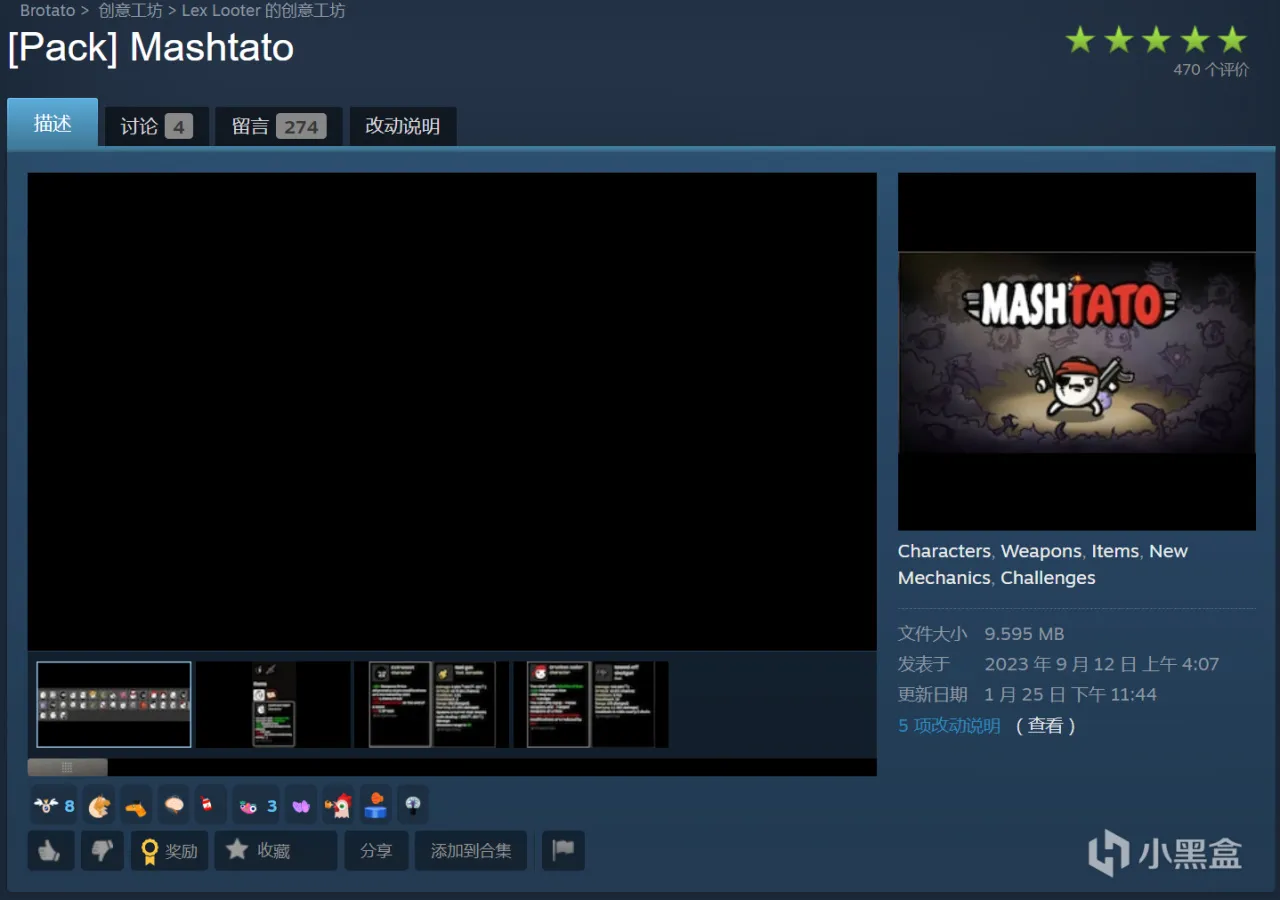
Task: Select the fourth screenshot thumbnail
Action: [591, 704]
